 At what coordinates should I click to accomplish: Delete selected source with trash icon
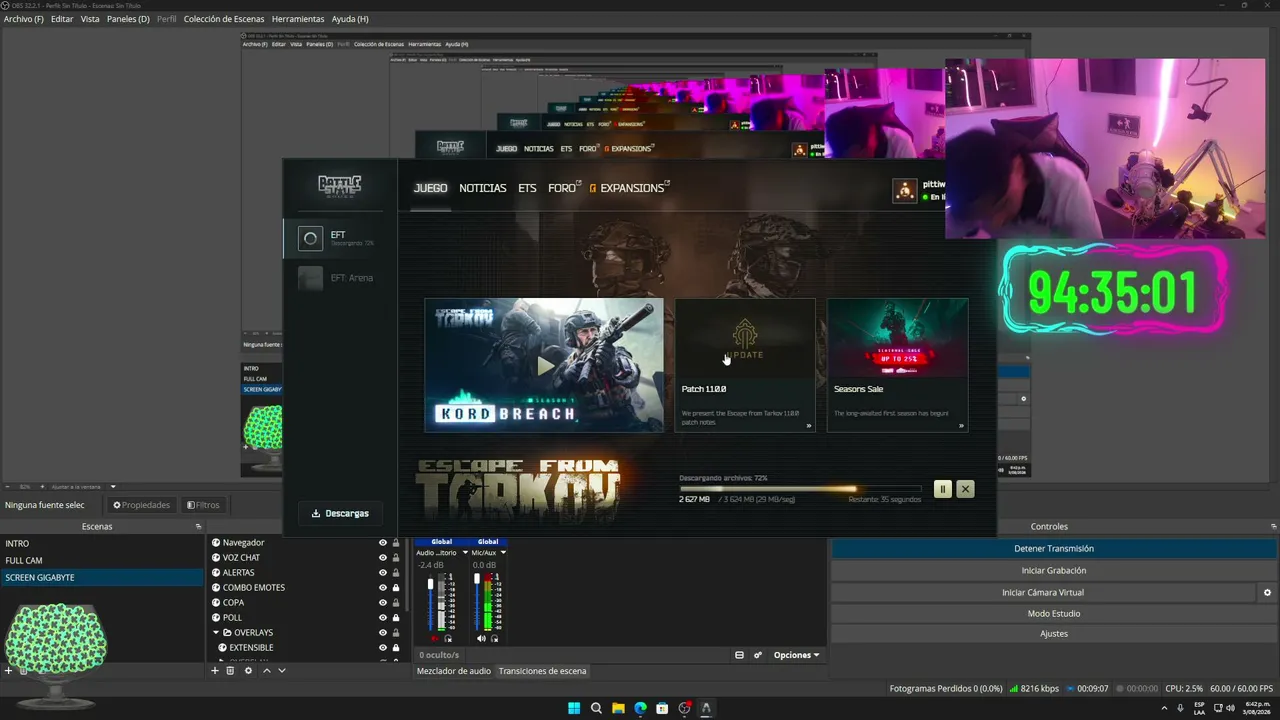(230, 671)
